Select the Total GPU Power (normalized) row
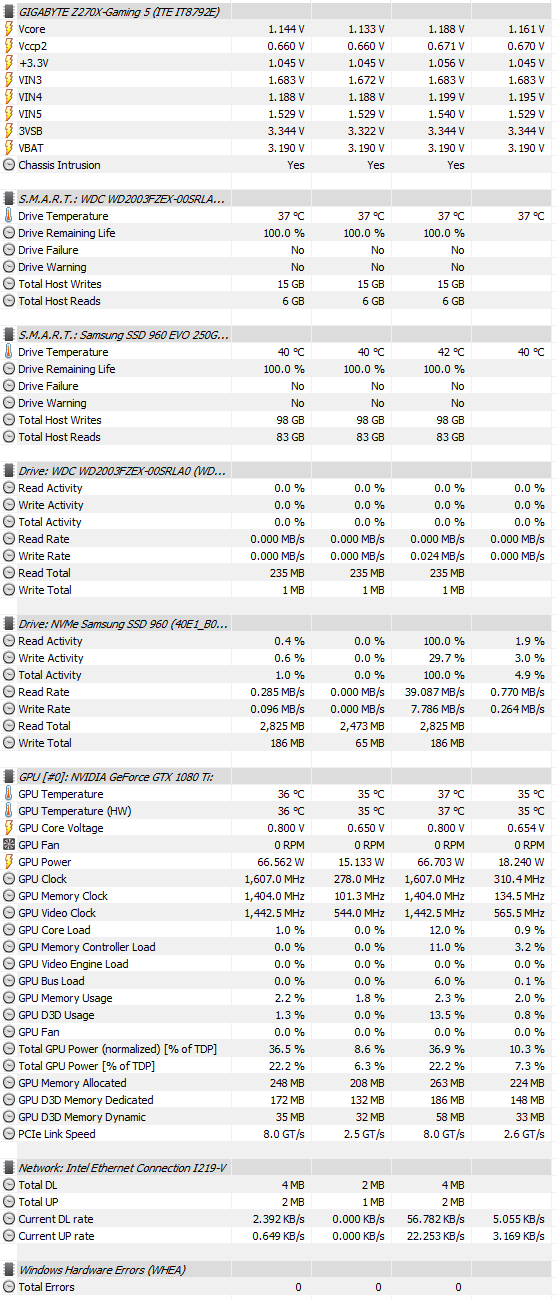The width and height of the screenshot is (557, 1299). pos(276,1049)
